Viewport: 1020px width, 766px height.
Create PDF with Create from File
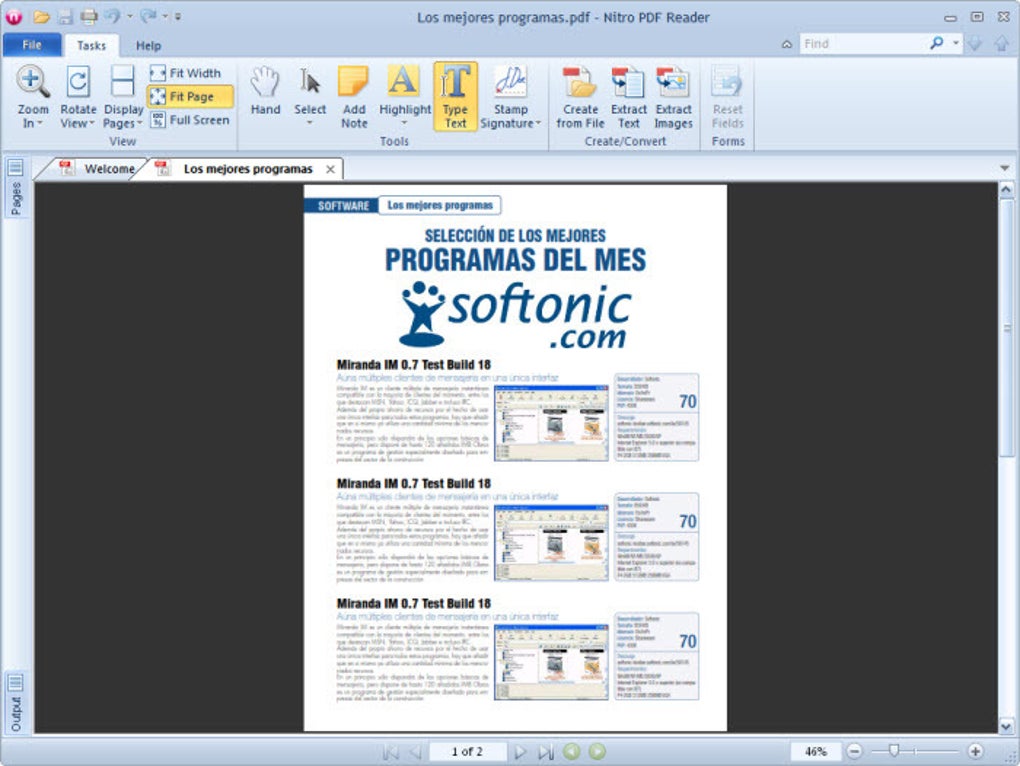[580, 95]
